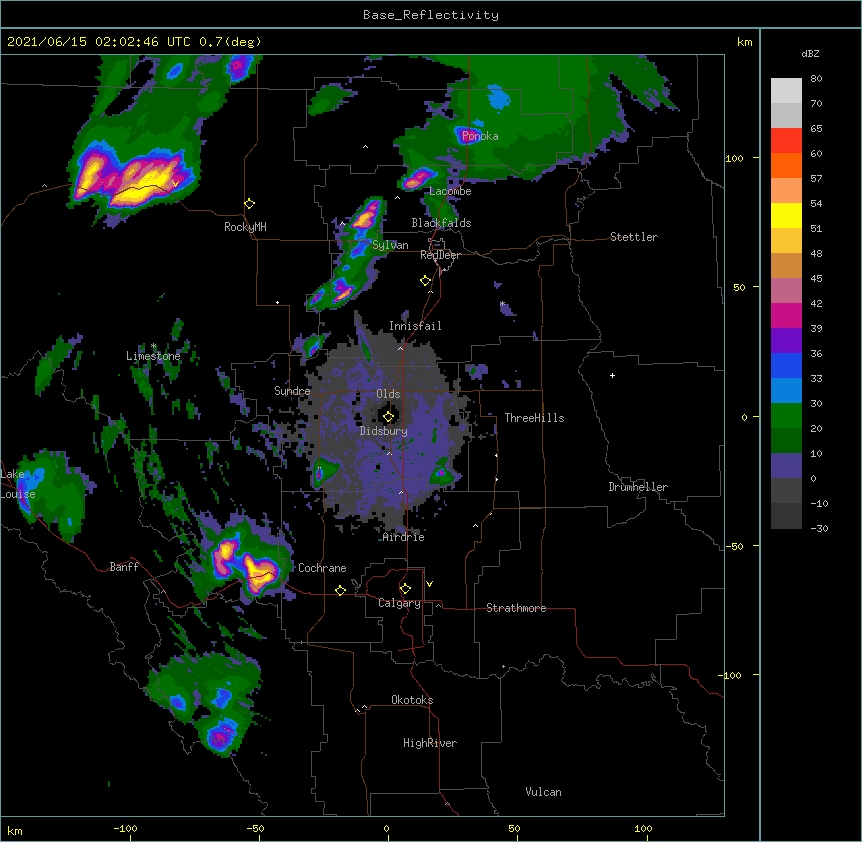Click the -50 tick on right km axis
Viewport: 862px width, 842px height.
click(734, 546)
